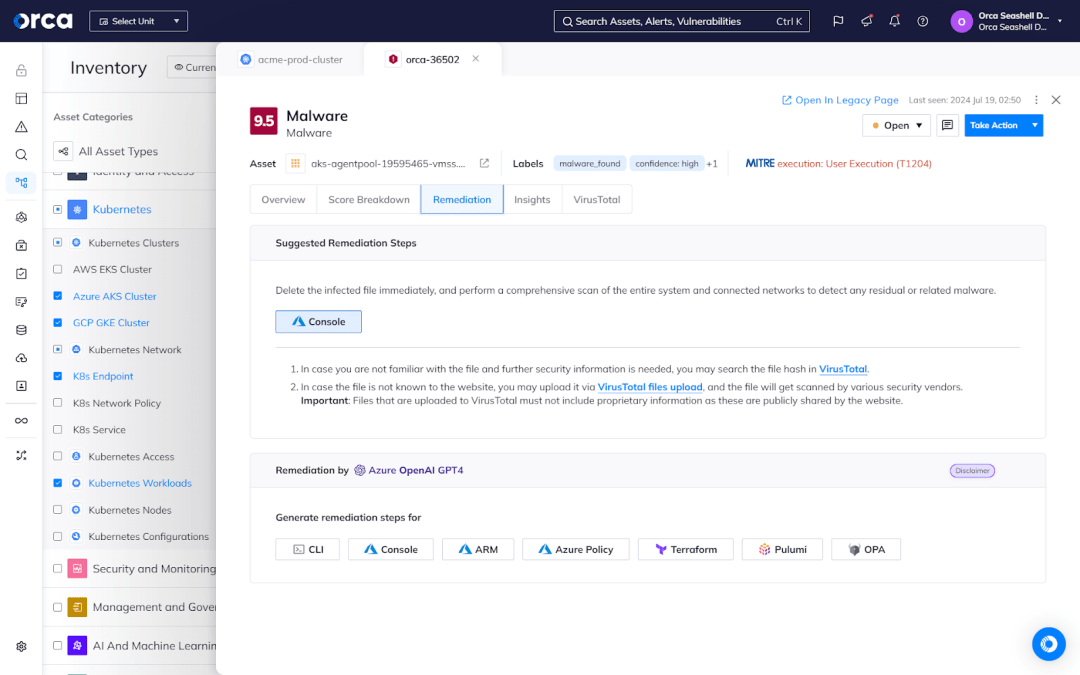Click the MITRE User Execution T1204 link
This screenshot has width=1080, height=675.
[x=854, y=164]
